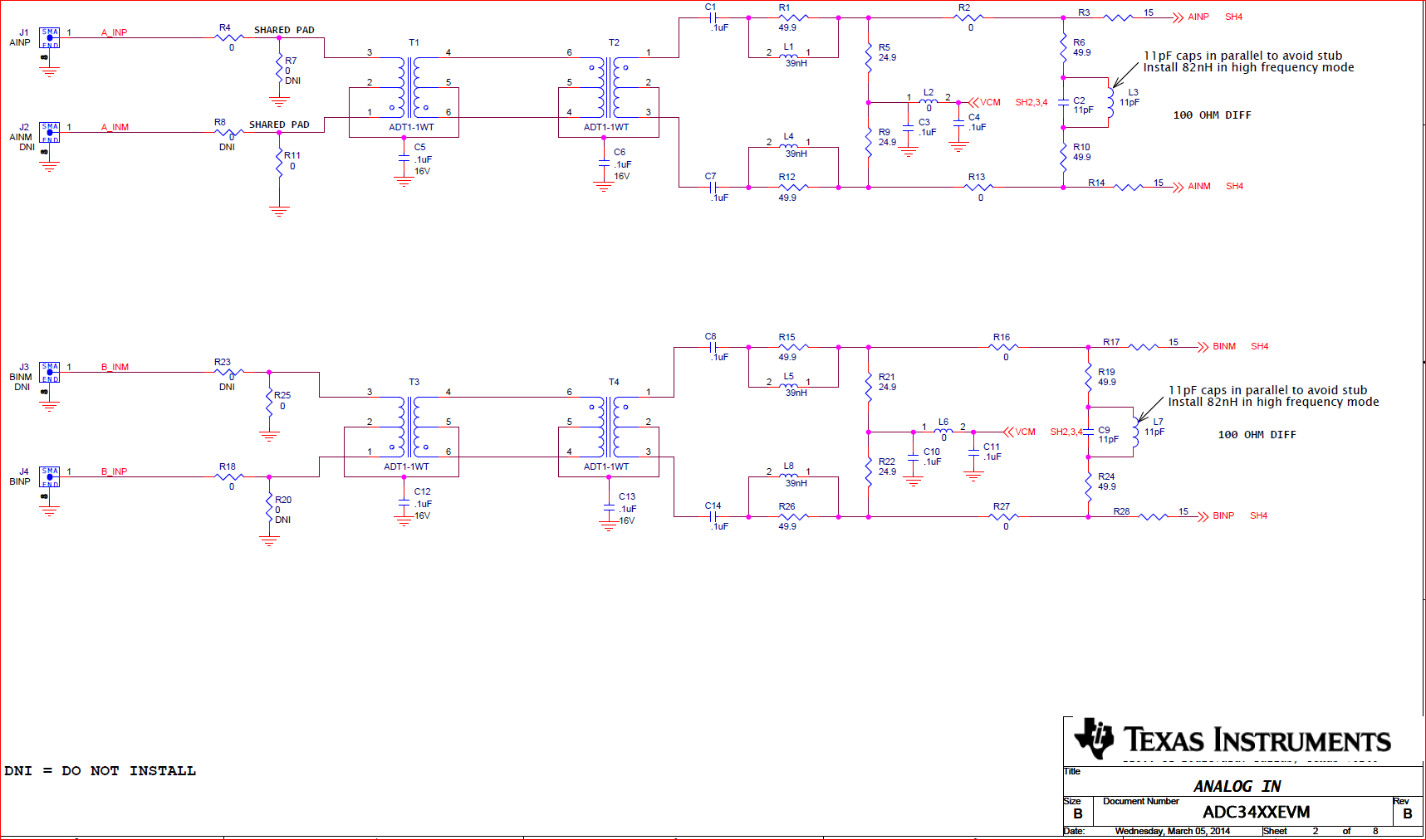Select capacitor C8 symbol
The width and height of the screenshot is (1426, 840).
coord(713,347)
